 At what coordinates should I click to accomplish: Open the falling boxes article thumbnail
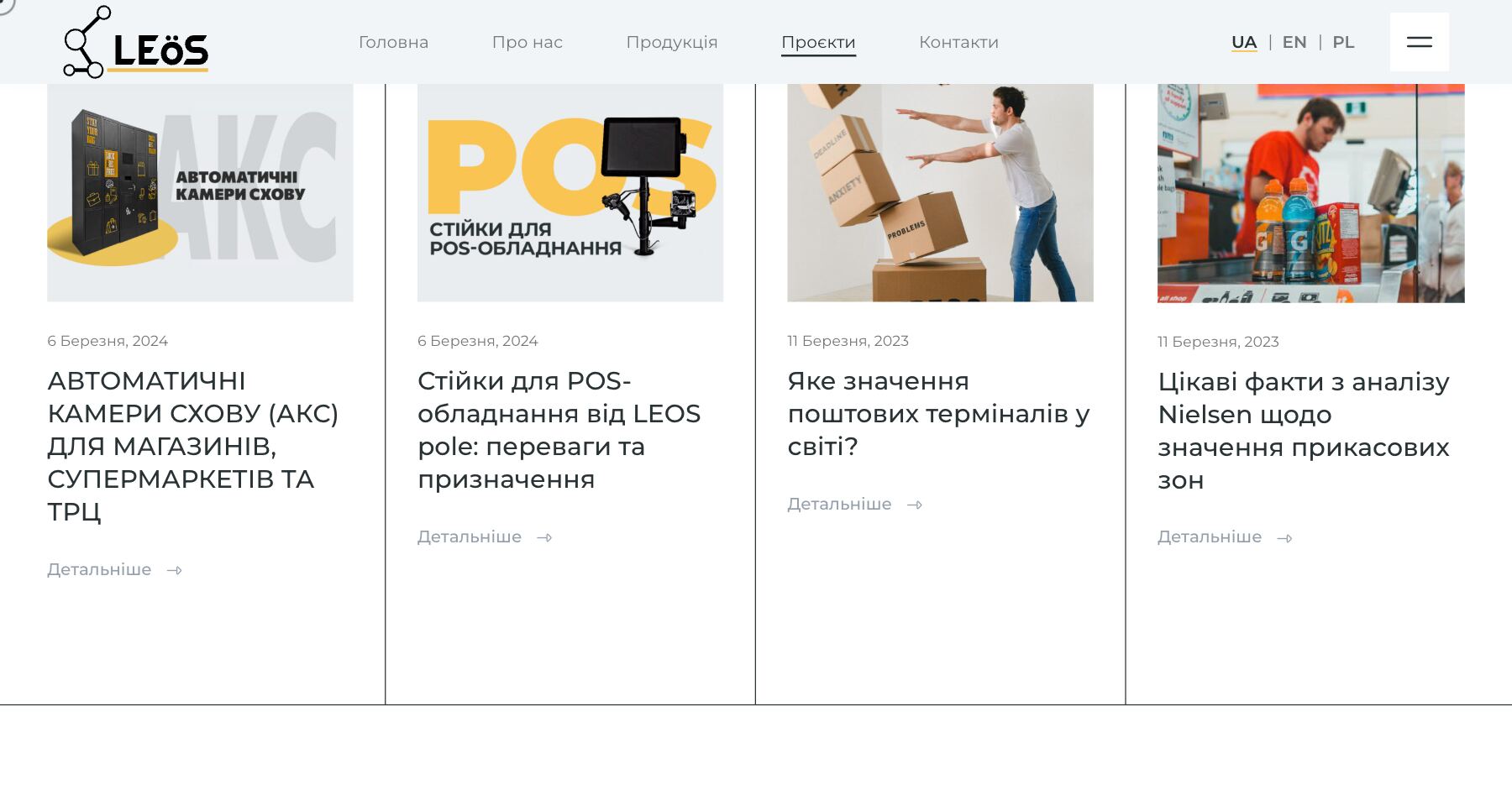click(940, 193)
